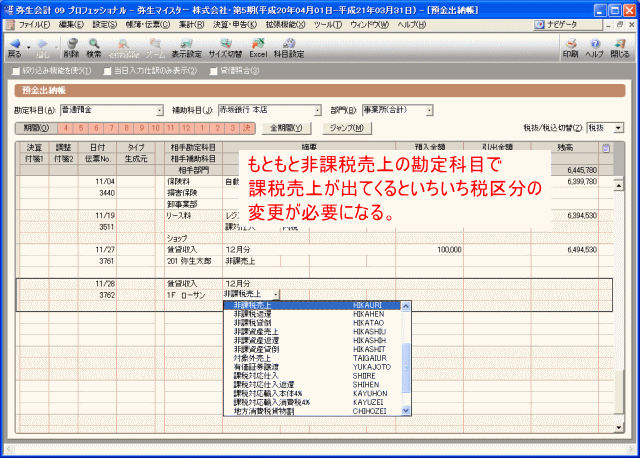Open the 設定 menu
Image resolution: width=640 pixels, height=458 pixels.
pyautogui.click(x=104, y=25)
